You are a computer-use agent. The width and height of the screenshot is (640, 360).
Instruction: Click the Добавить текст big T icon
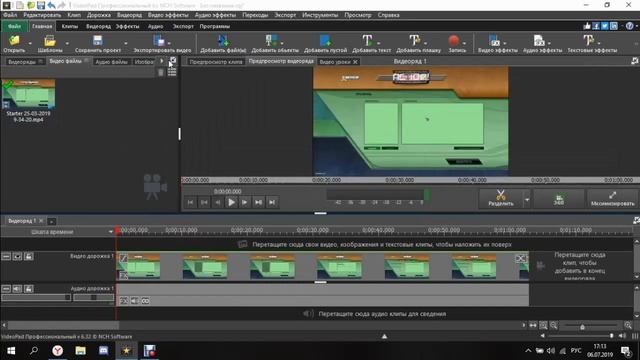click(x=367, y=40)
